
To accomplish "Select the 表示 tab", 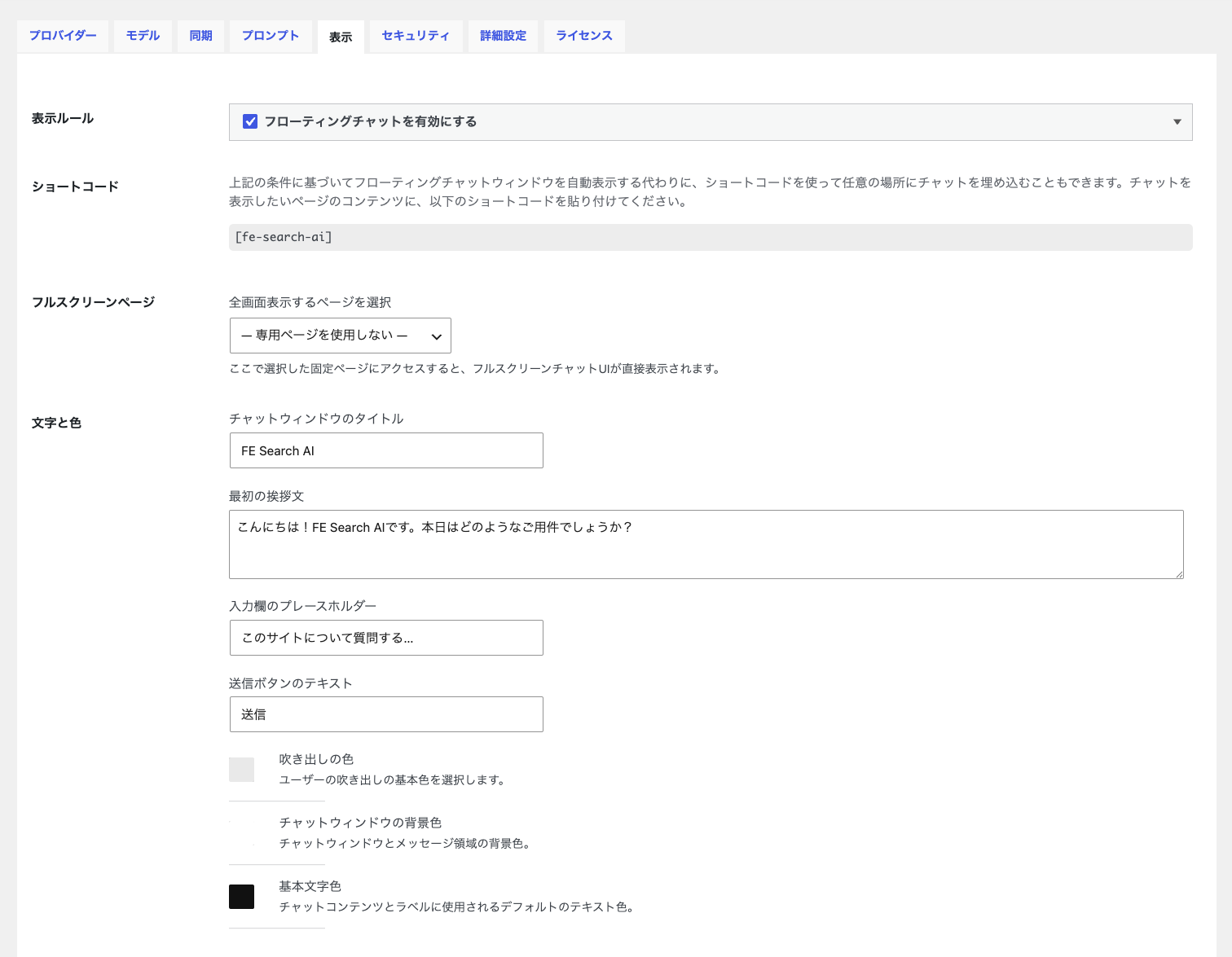I will tap(341, 37).
